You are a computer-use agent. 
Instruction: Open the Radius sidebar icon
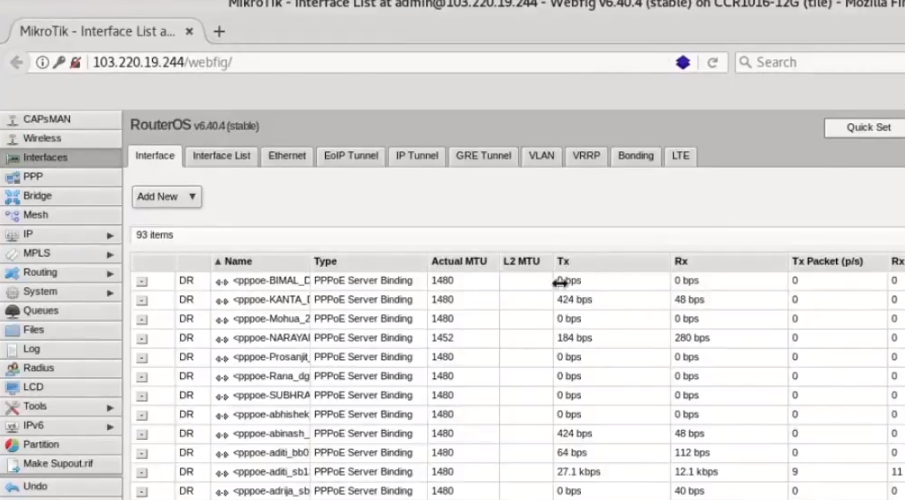coord(12,368)
